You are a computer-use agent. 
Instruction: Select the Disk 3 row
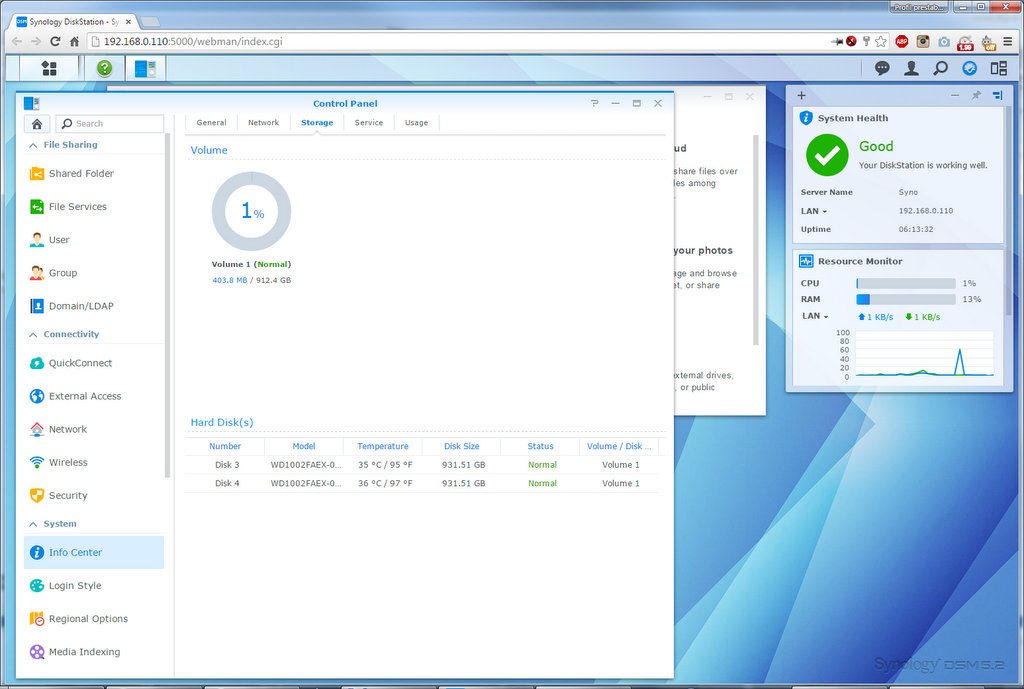tap(422, 465)
